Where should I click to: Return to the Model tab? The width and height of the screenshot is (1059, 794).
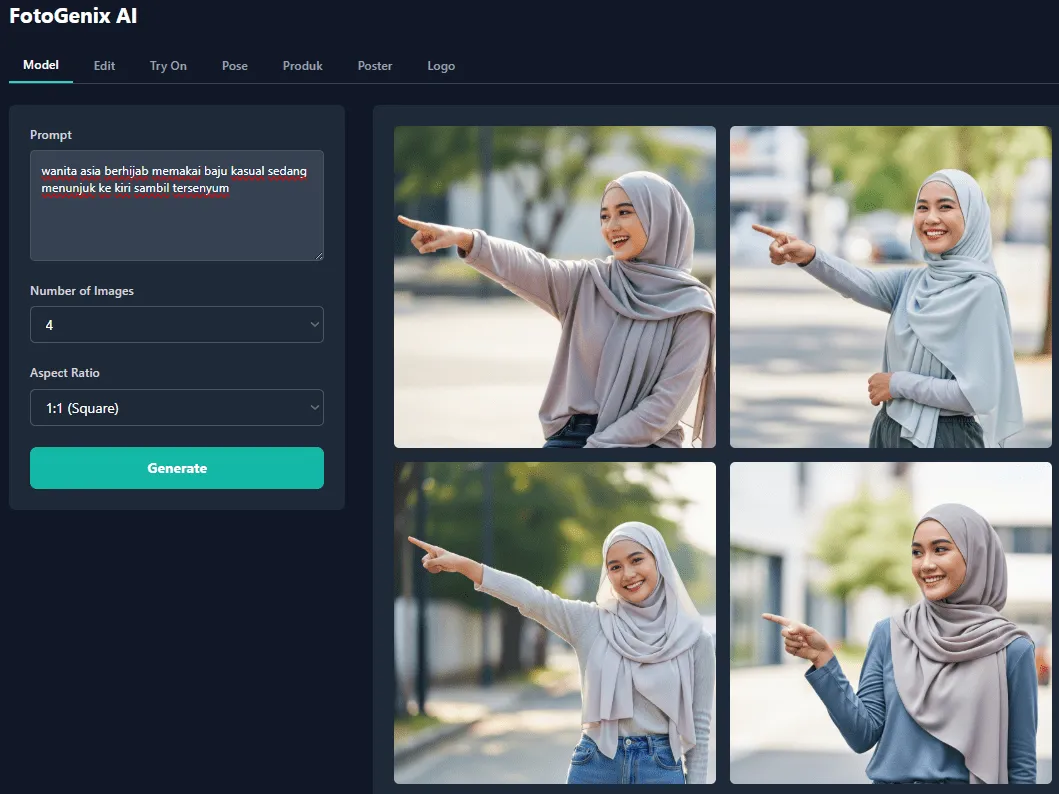click(x=40, y=65)
